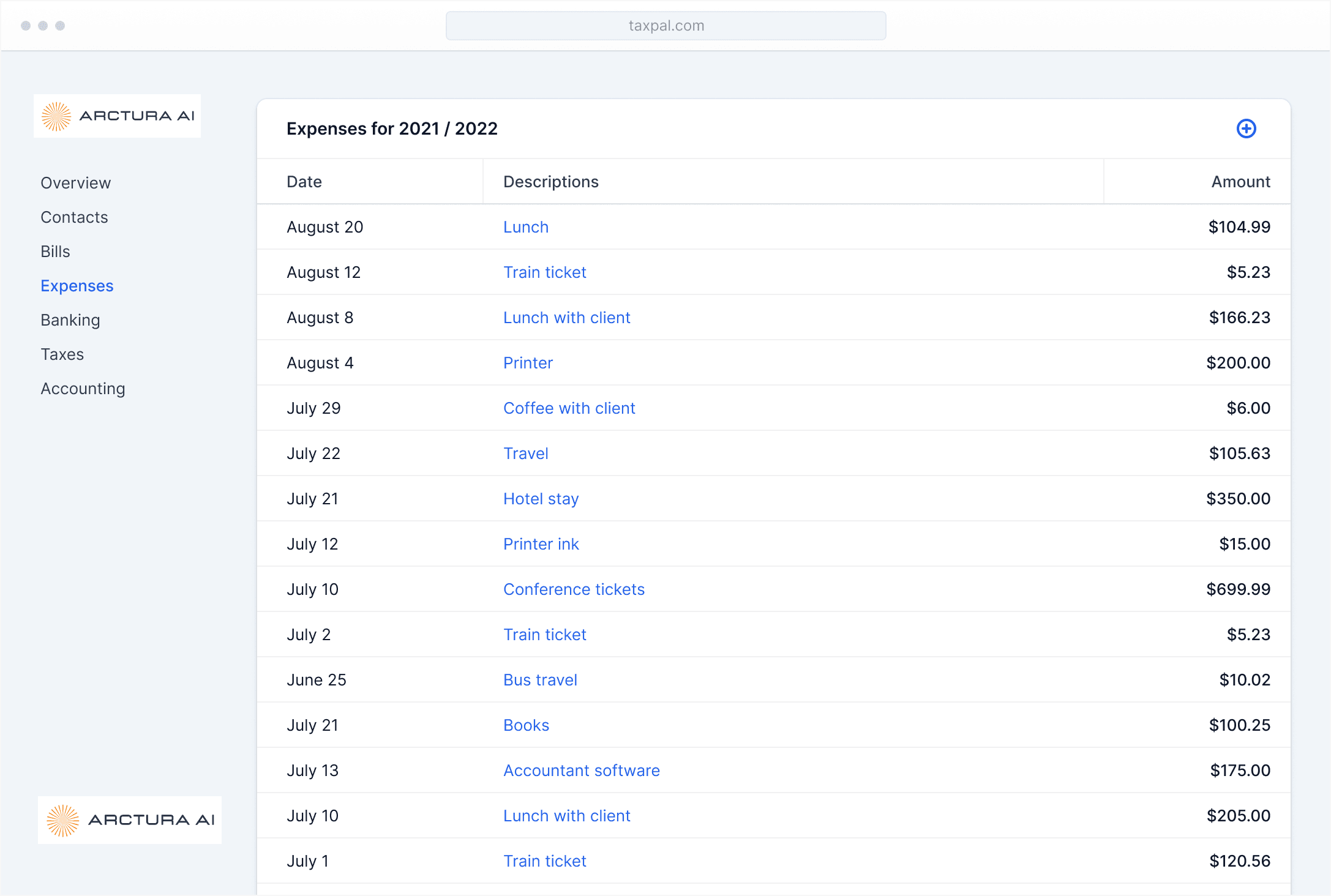Go to Accounting in sidebar
Viewport: 1331px width, 896px height.
pos(83,389)
